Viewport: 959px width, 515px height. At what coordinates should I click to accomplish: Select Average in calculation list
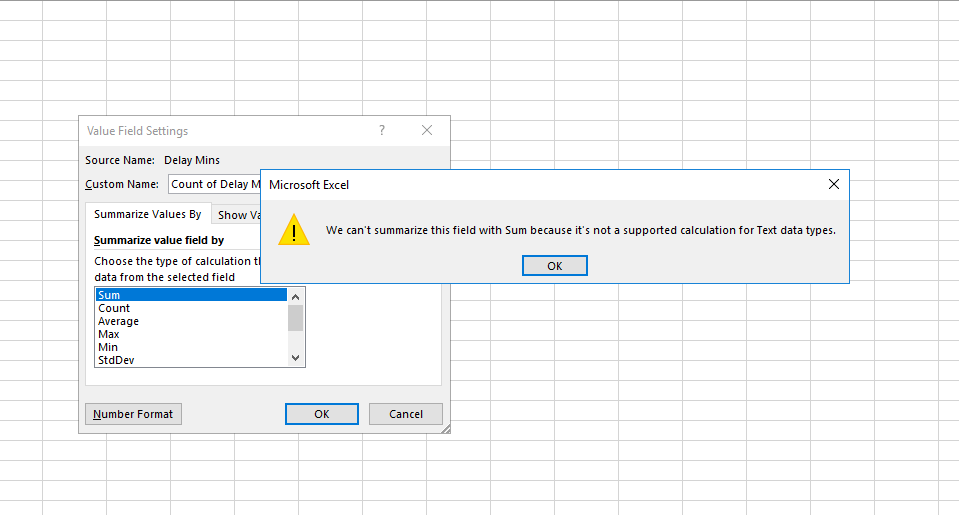(x=191, y=321)
